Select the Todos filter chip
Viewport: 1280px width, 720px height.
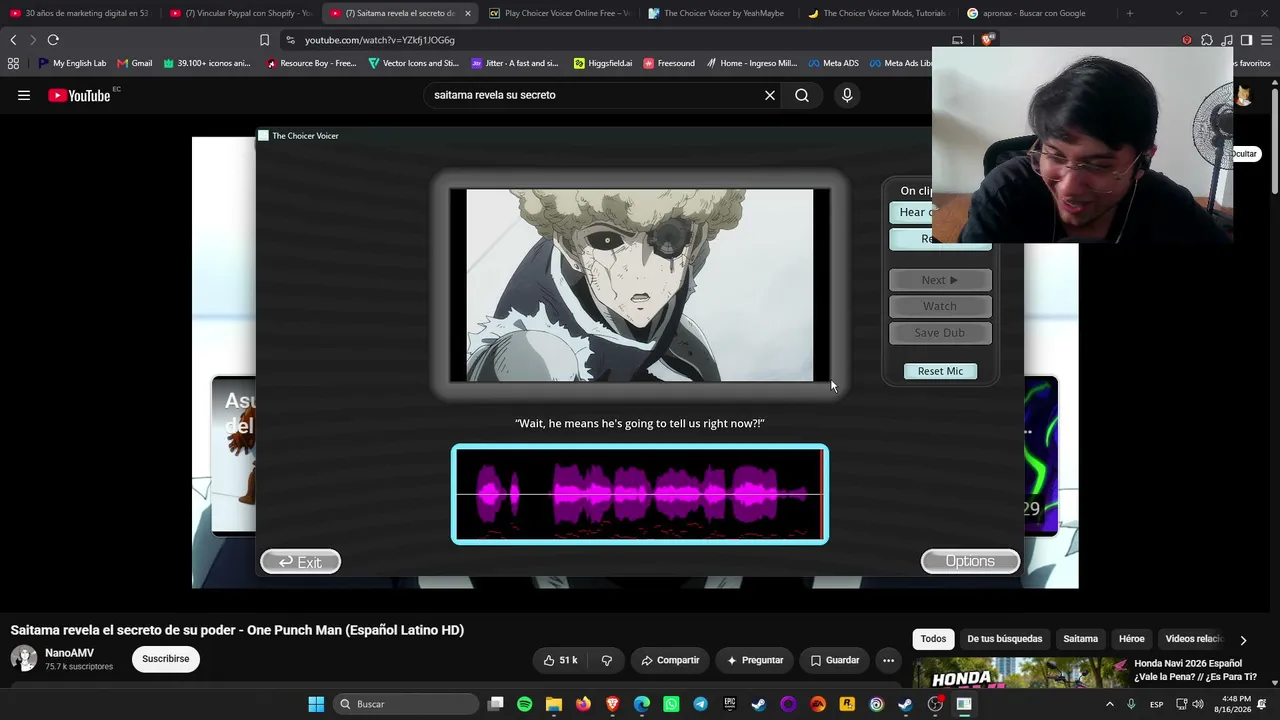coord(933,639)
